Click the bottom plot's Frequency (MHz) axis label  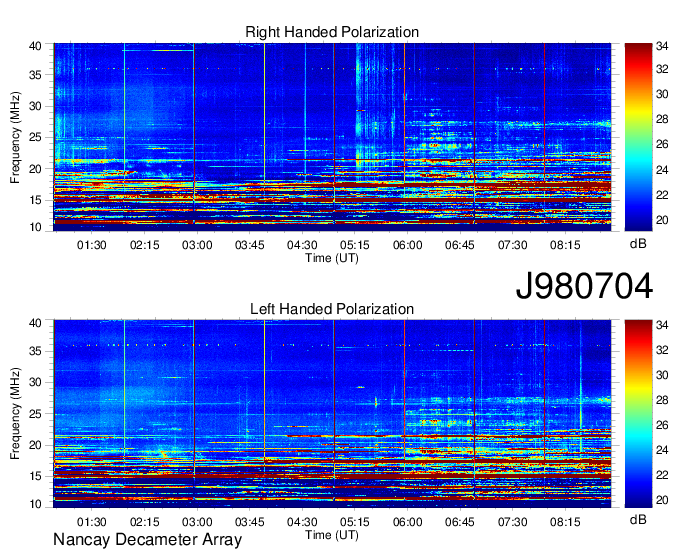click(15, 414)
